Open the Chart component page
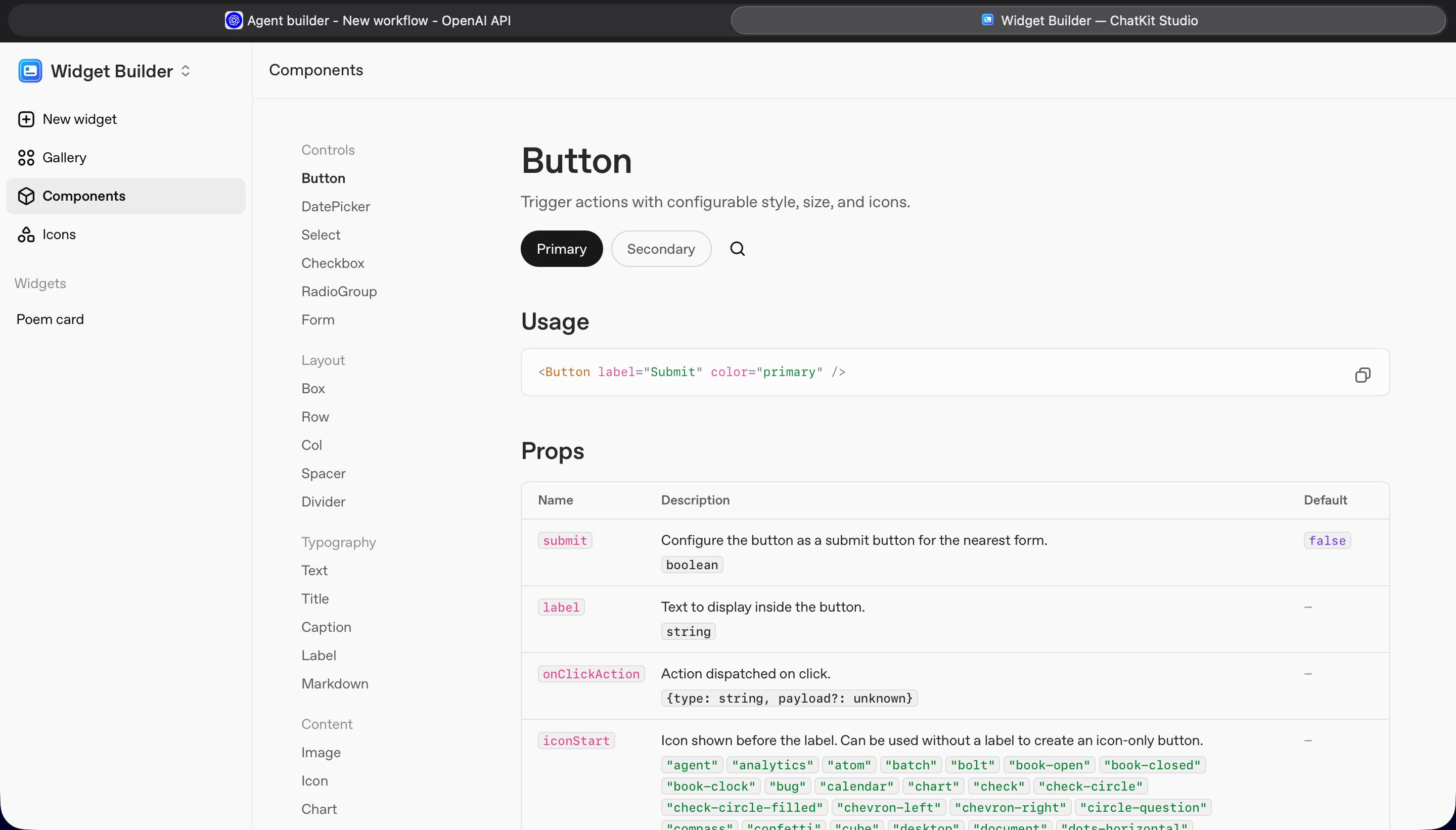Viewport: 1456px width, 830px height. click(318, 809)
